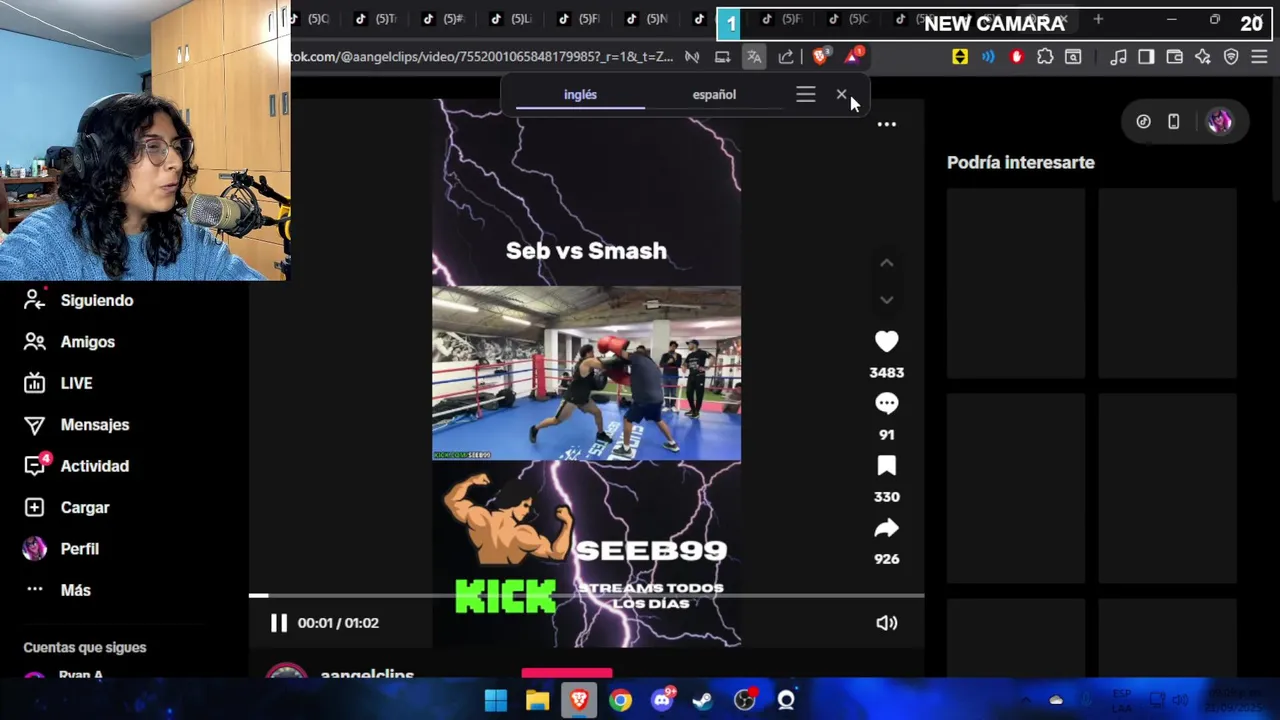
Task: Click the red extension icon in the toolbar
Action: [1017, 57]
